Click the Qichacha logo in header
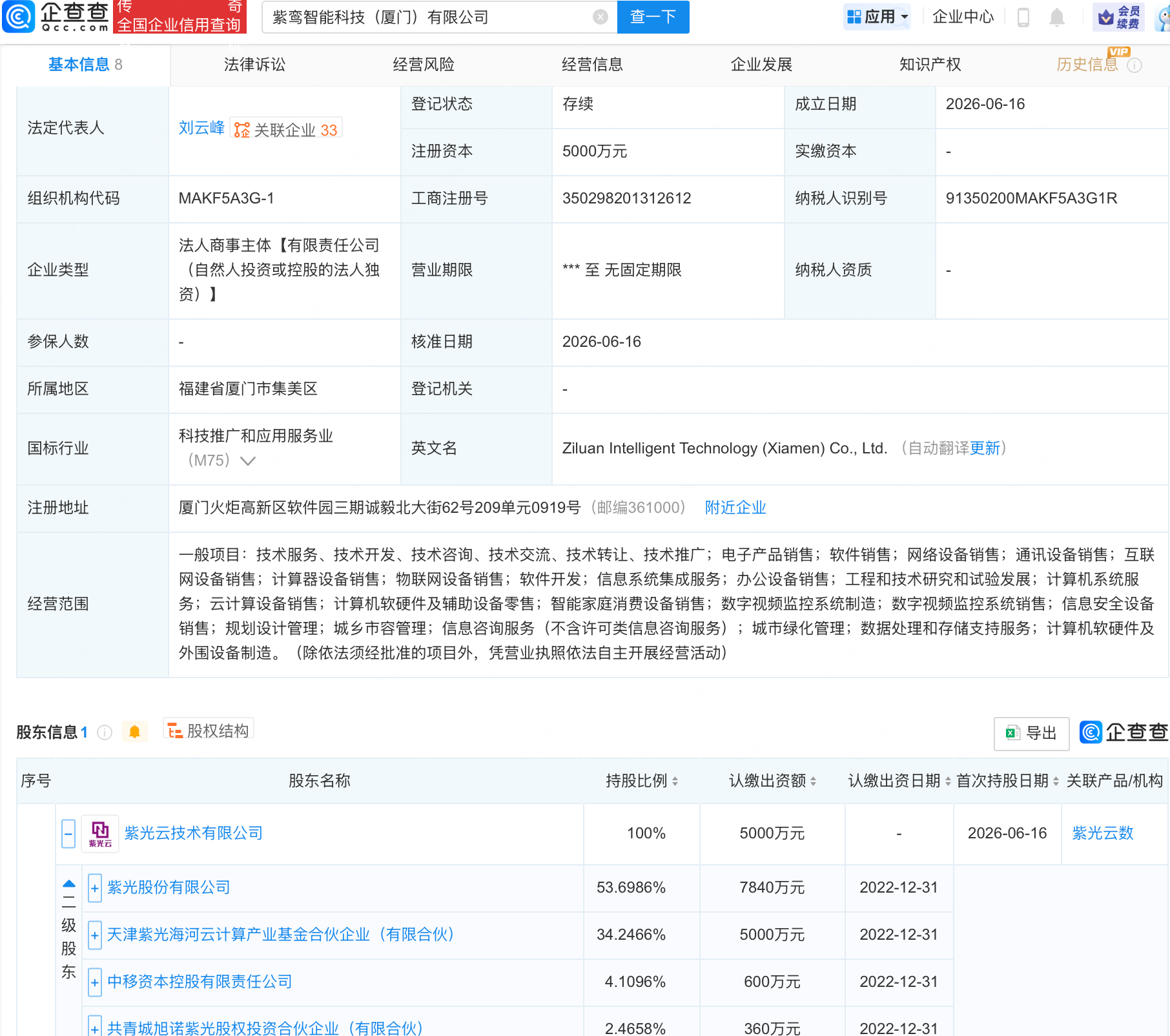 [56, 17]
